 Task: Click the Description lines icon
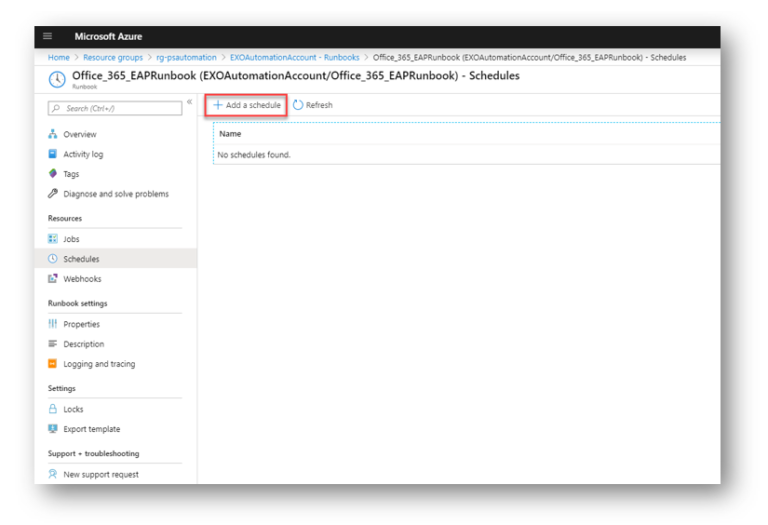click(x=52, y=343)
